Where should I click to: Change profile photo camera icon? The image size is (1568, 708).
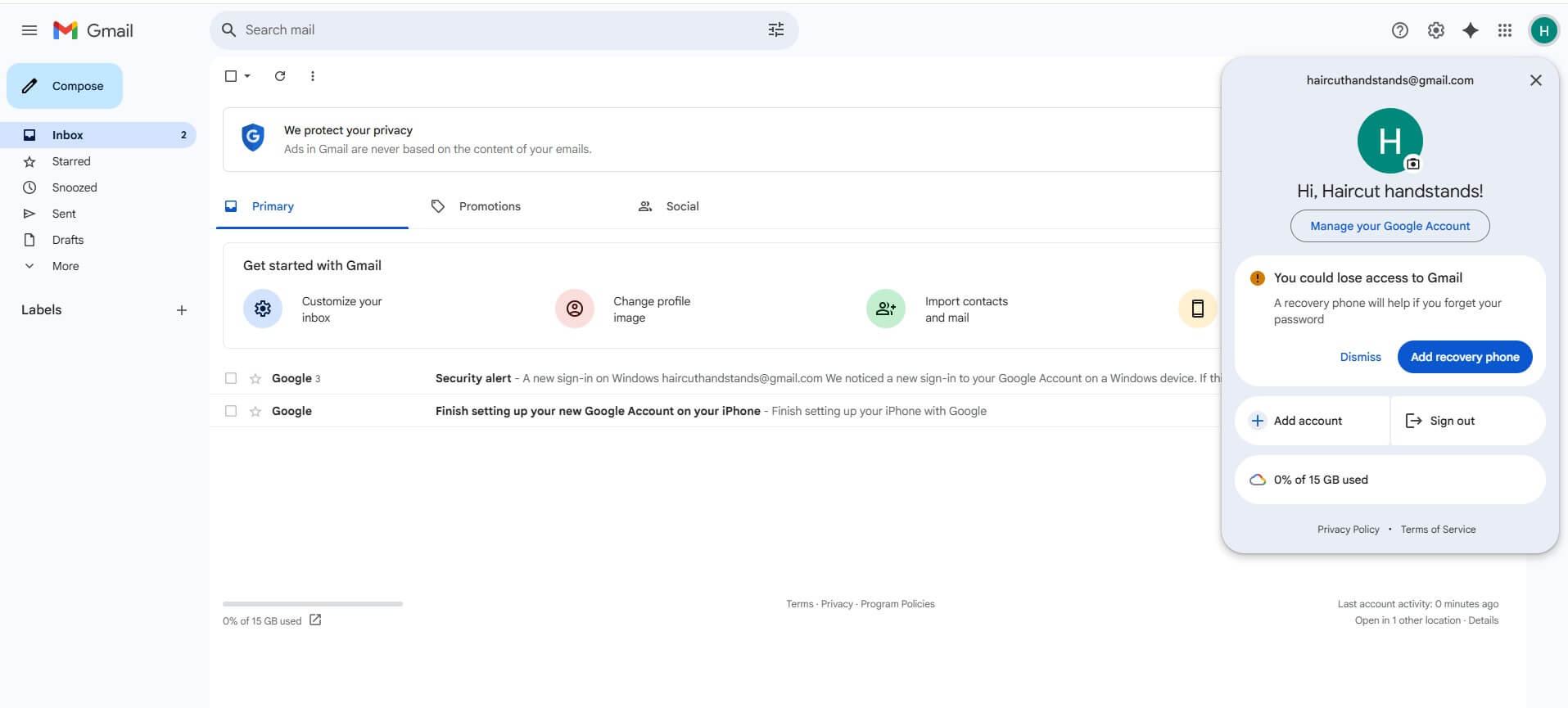[1412, 164]
